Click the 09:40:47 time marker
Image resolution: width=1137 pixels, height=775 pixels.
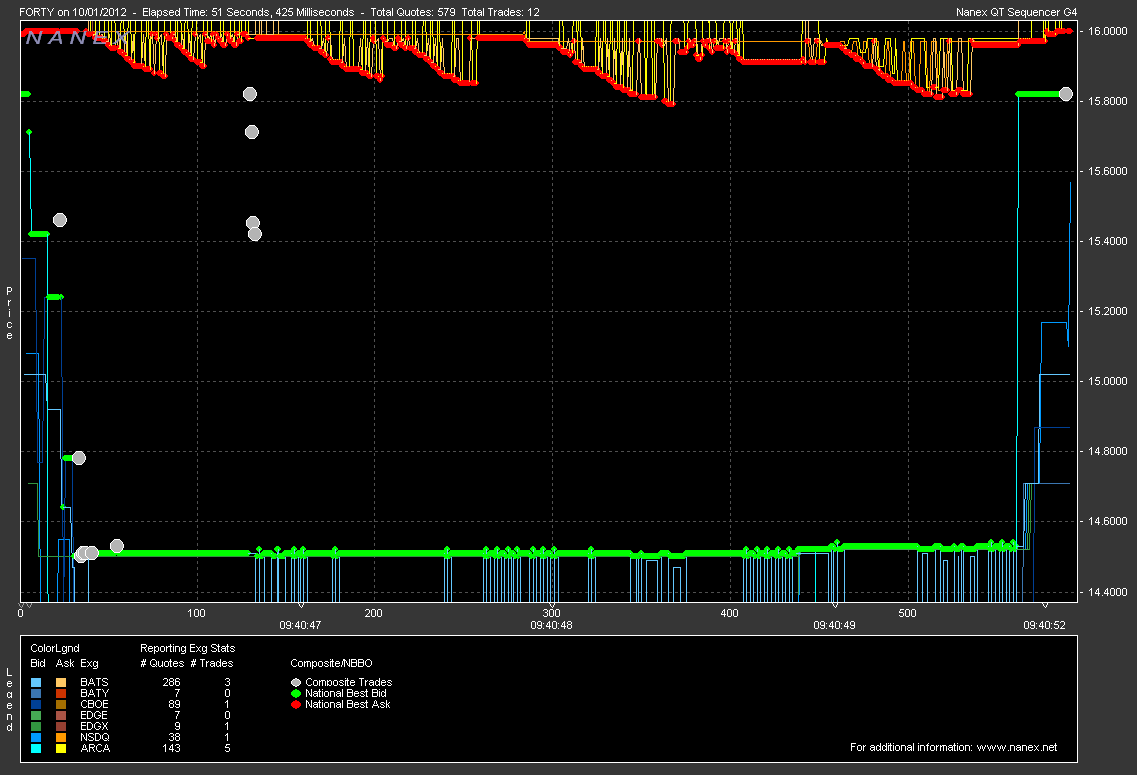[x=300, y=625]
